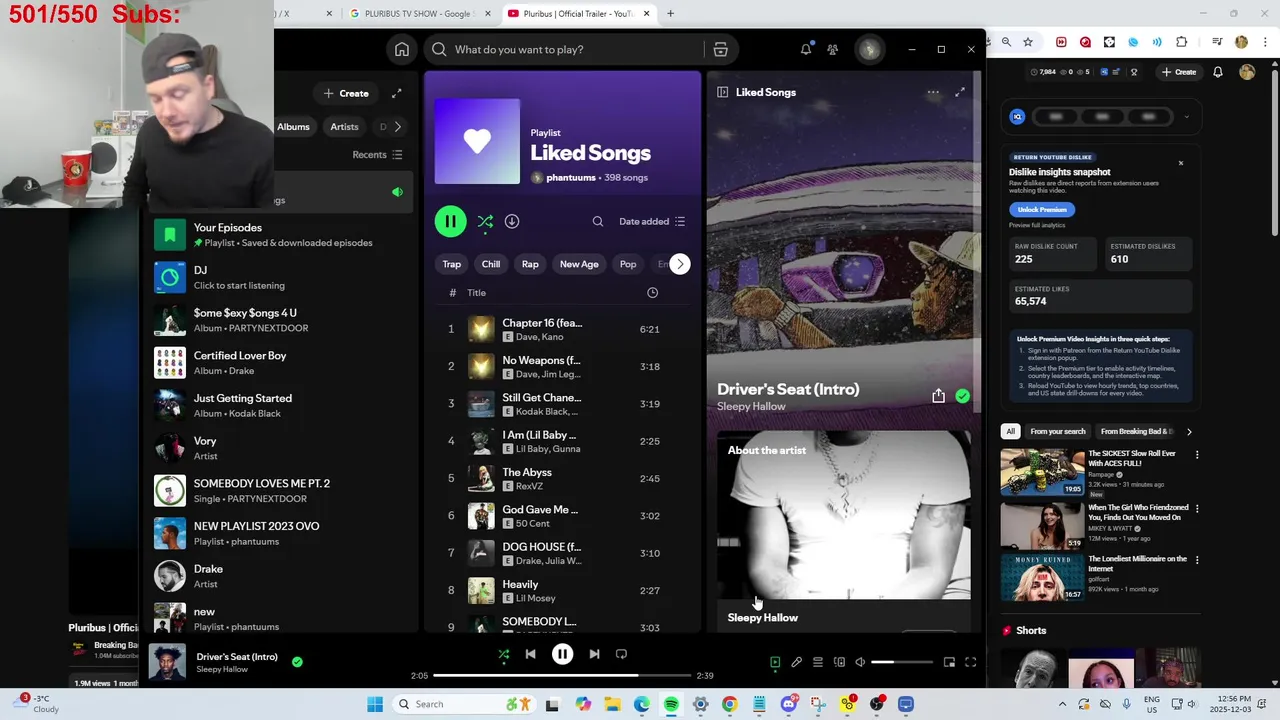Screen dimensions: 1280x720
Task: Show more genre filter chips
Action: tap(679, 264)
